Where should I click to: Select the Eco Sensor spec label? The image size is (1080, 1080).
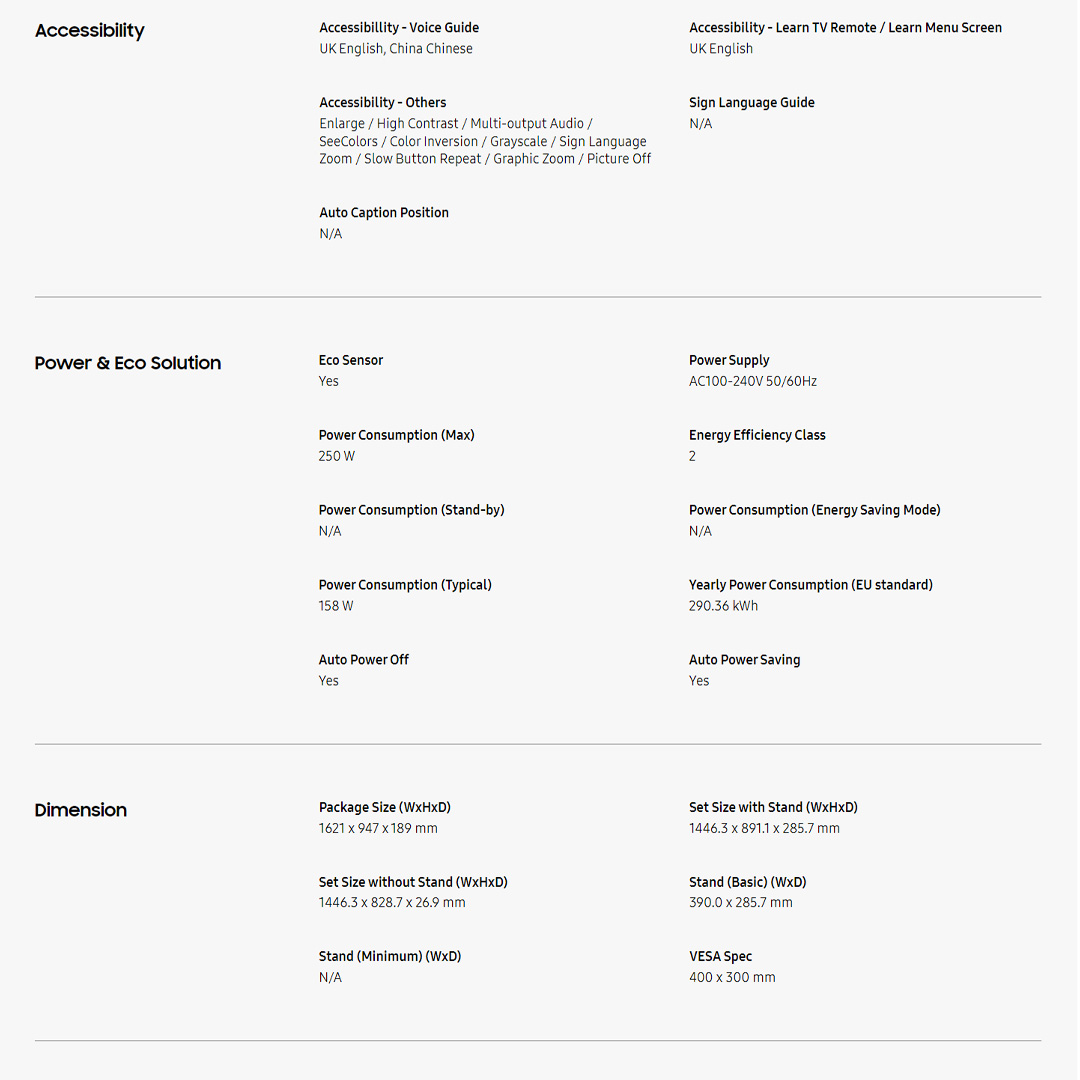pyautogui.click(x=351, y=360)
